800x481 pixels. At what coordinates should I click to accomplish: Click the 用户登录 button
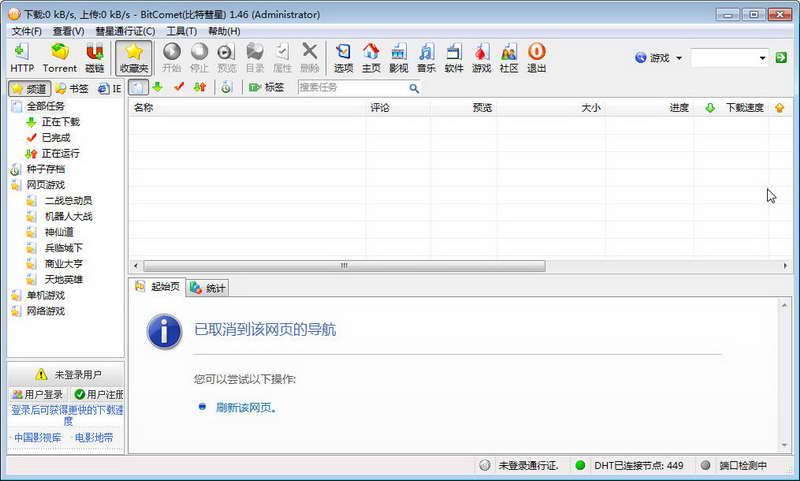click(38, 394)
